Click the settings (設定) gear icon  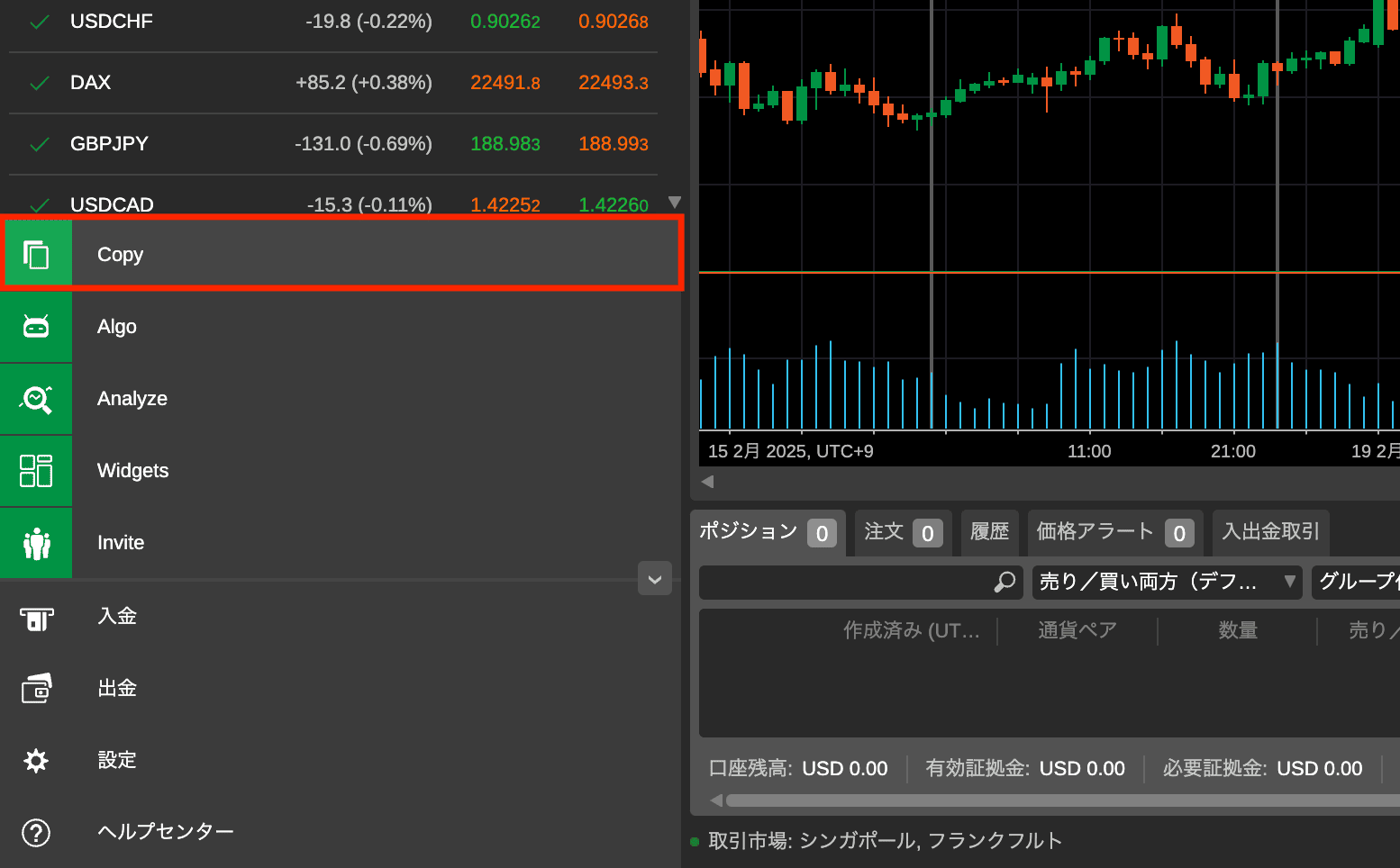(x=36, y=761)
